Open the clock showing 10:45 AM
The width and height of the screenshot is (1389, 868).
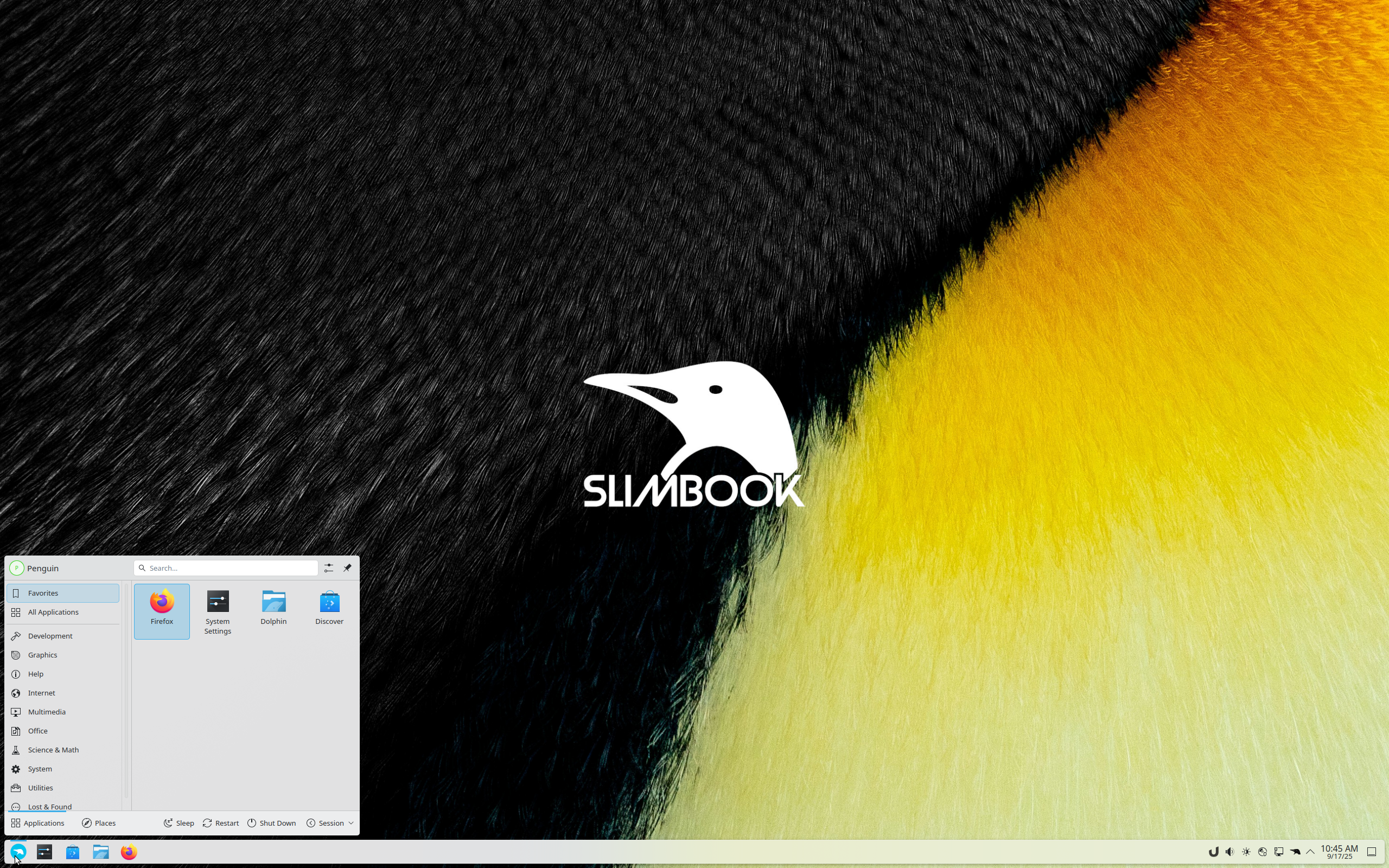(1339, 852)
